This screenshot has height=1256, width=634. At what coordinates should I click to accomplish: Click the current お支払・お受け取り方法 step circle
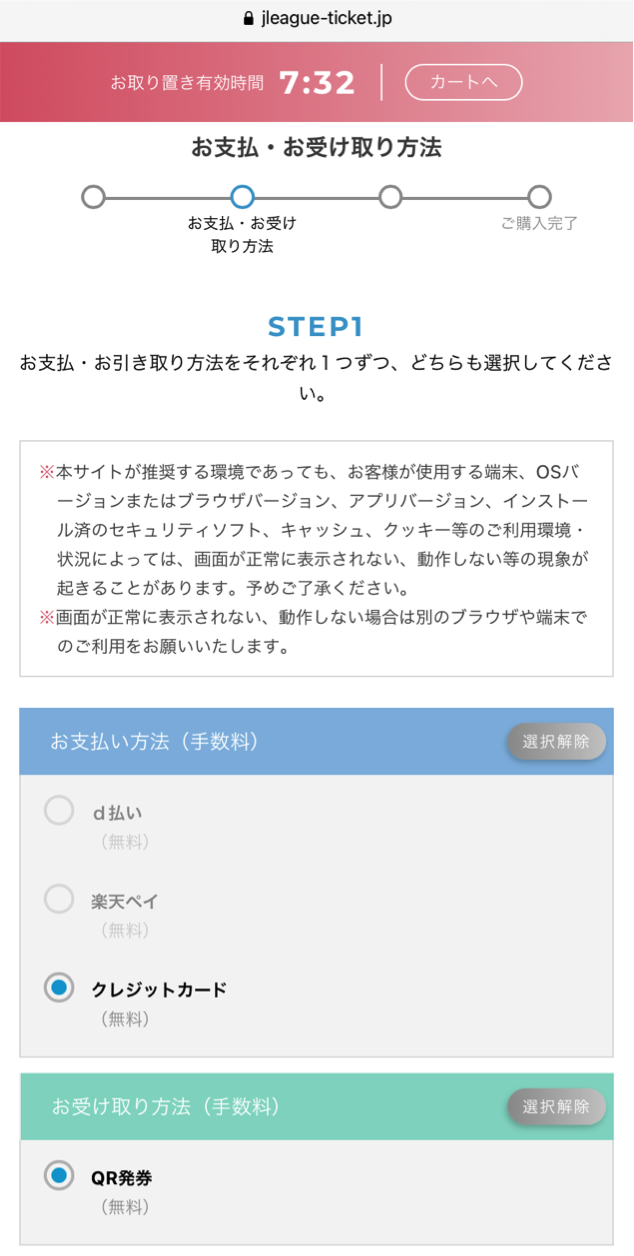242,197
